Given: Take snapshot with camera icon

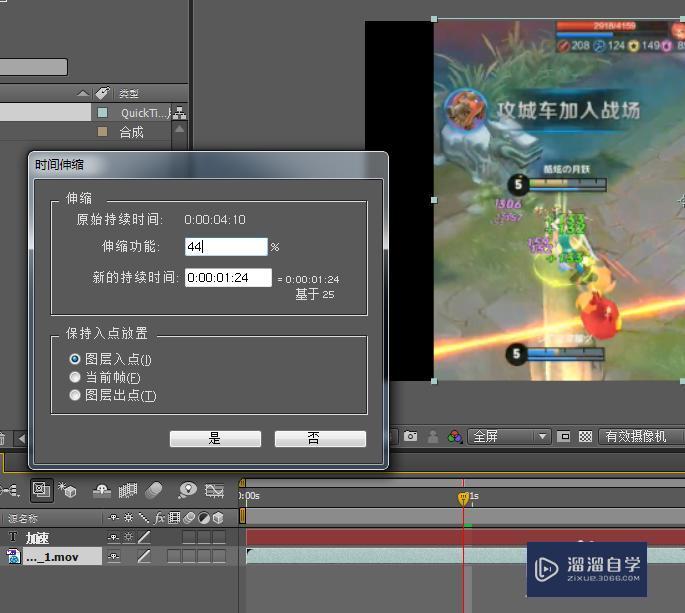Looking at the screenshot, I should tap(410, 436).
